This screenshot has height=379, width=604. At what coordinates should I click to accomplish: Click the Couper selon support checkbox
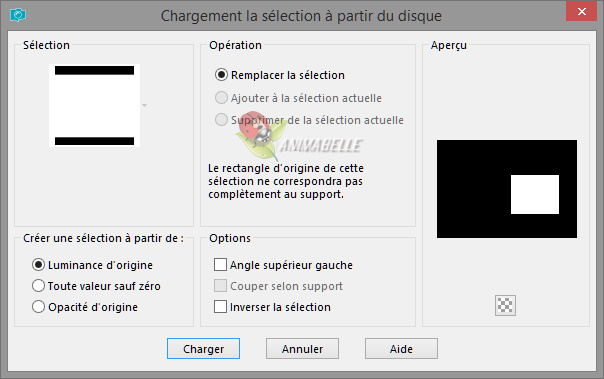click(x=220, y=286)
